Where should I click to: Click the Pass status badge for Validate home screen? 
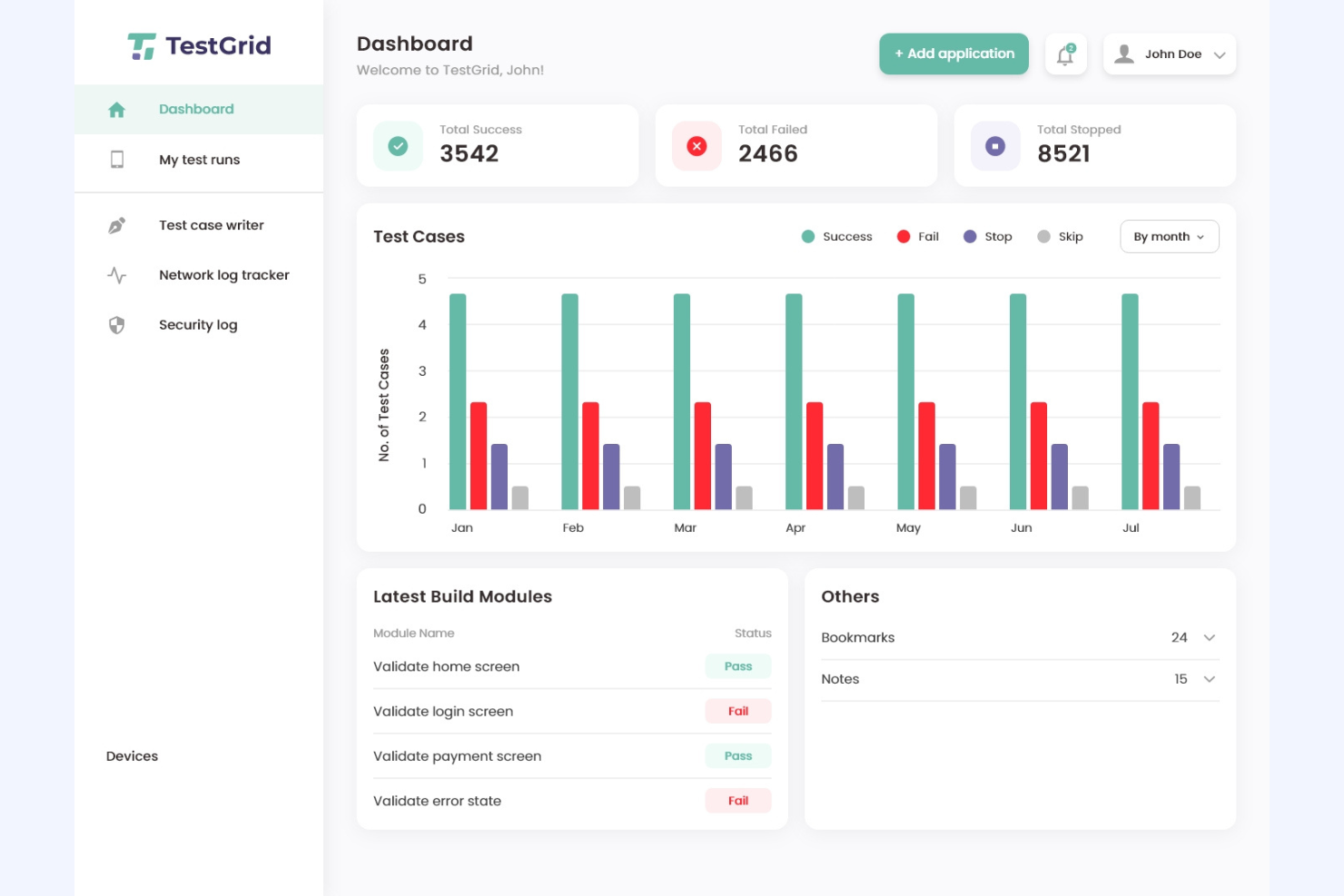point(737,665)
